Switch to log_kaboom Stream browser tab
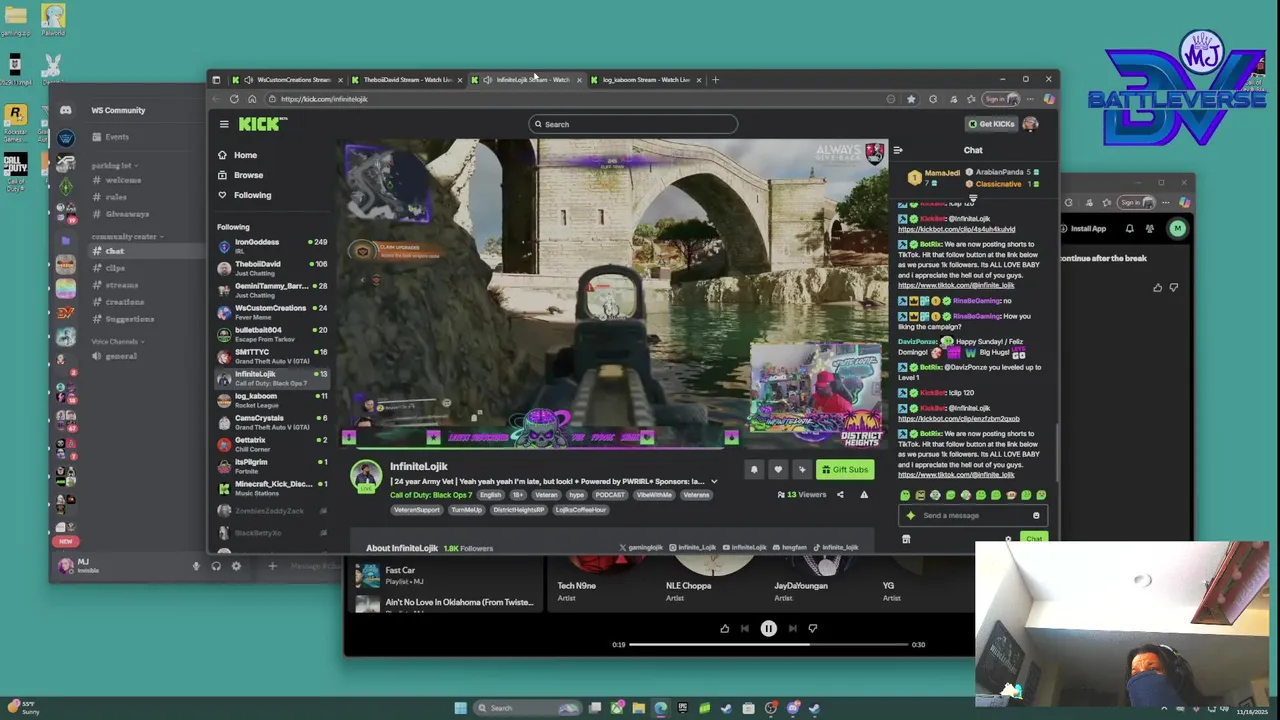Viewport: 1280px width, 720px height. [646, 79]
